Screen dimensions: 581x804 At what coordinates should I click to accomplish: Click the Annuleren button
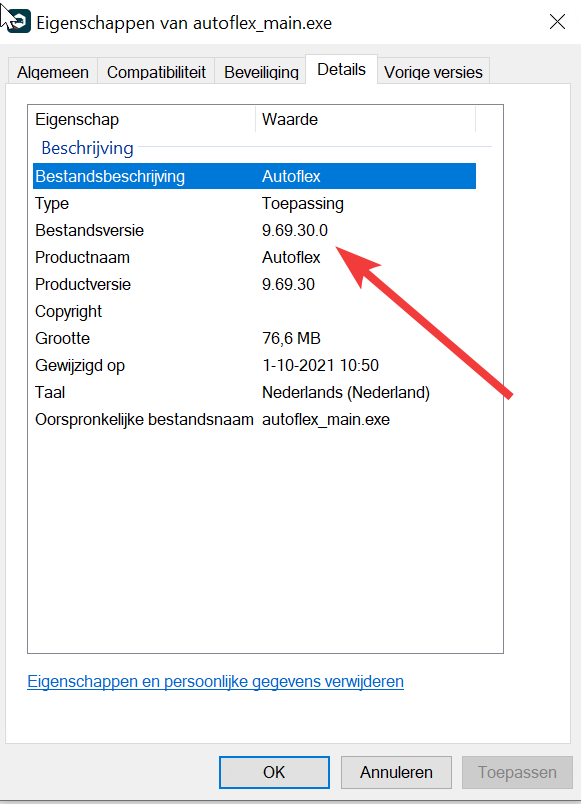point(396,772)
